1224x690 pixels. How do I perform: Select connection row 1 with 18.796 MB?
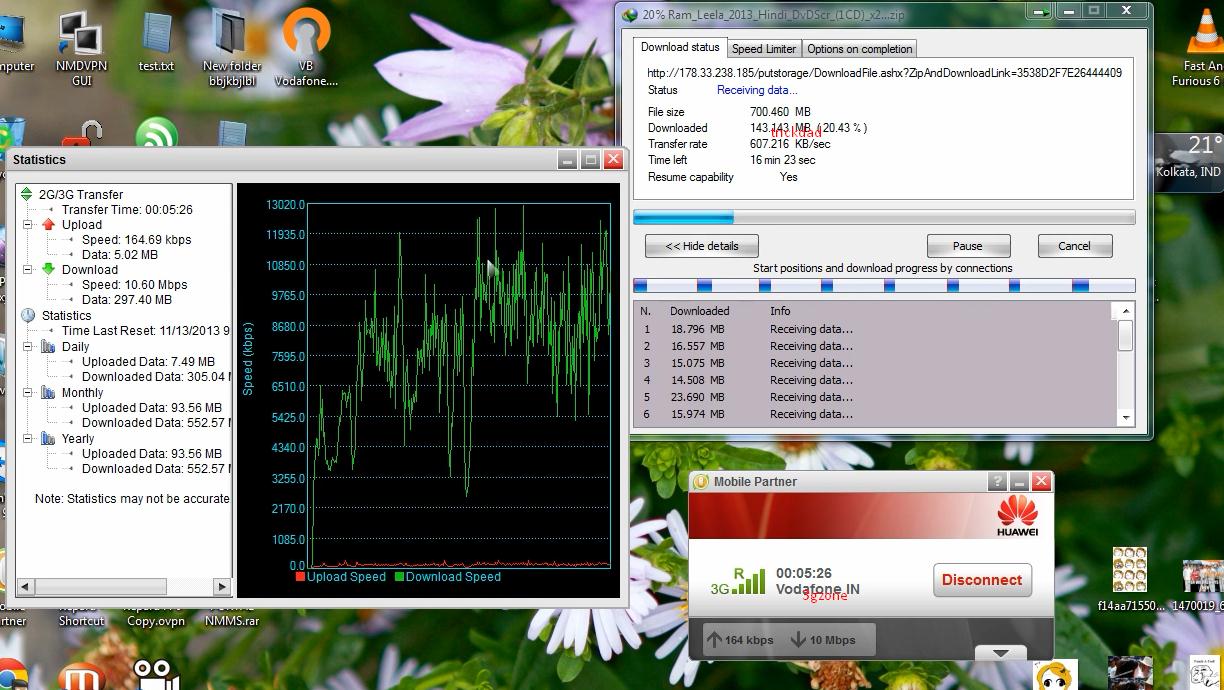click(874, 329)
